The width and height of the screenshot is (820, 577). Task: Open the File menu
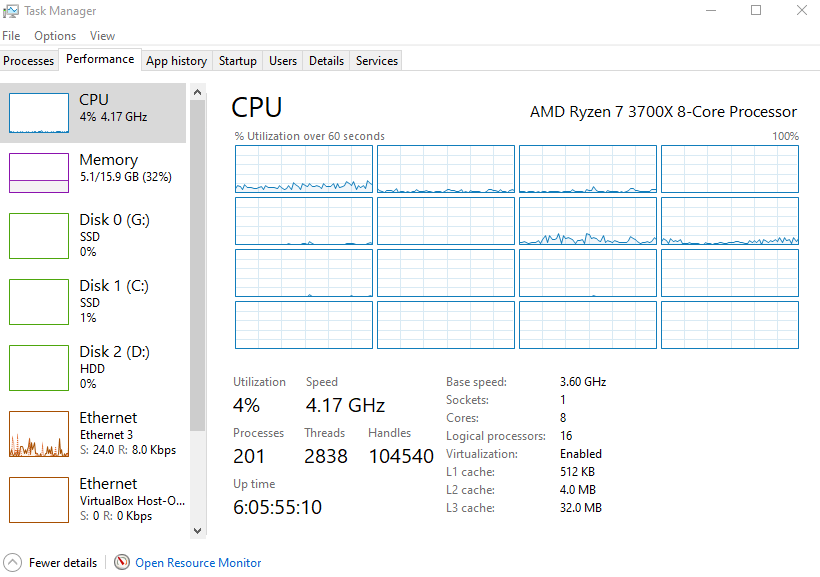pos(11,36)
